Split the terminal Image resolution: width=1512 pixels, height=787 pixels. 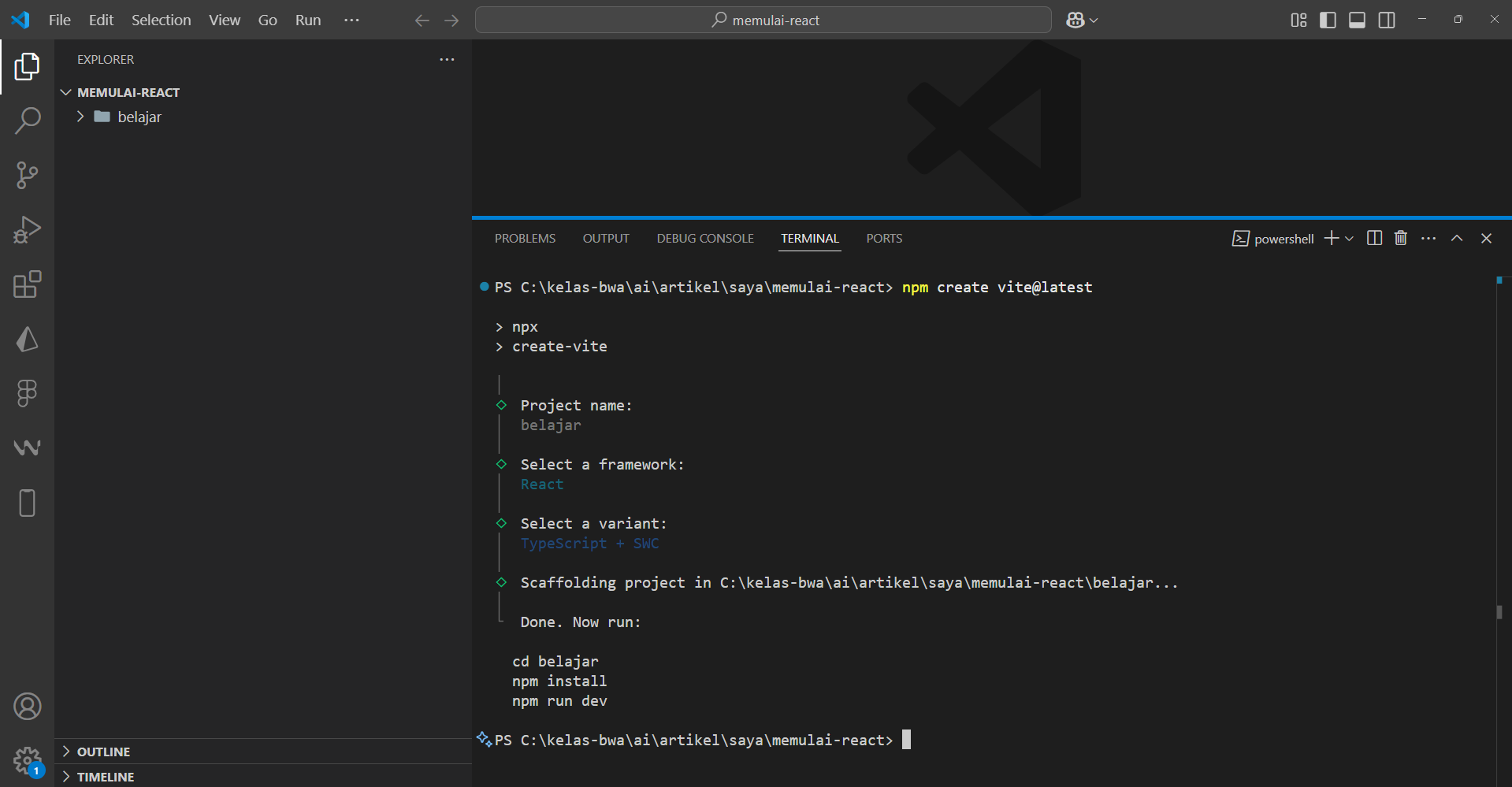pyautogui.click(x=1374, y=238)
